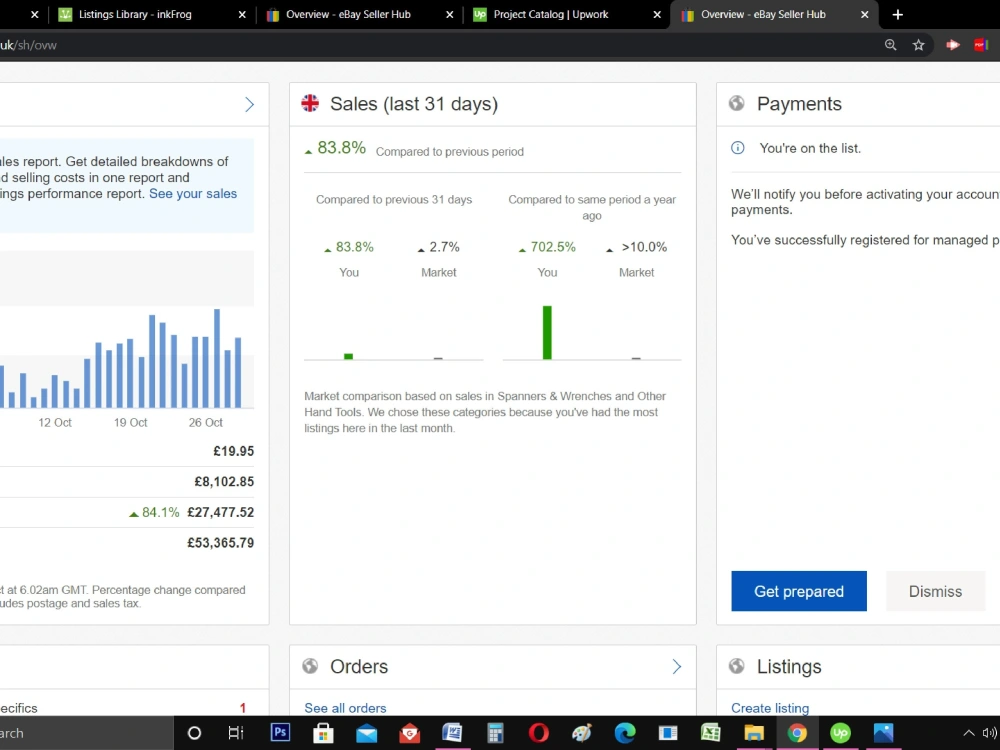The height and width of the screenshot is (750, 1000).
Task: Bookmark this page with the star icon
Action: coord(918,45)
